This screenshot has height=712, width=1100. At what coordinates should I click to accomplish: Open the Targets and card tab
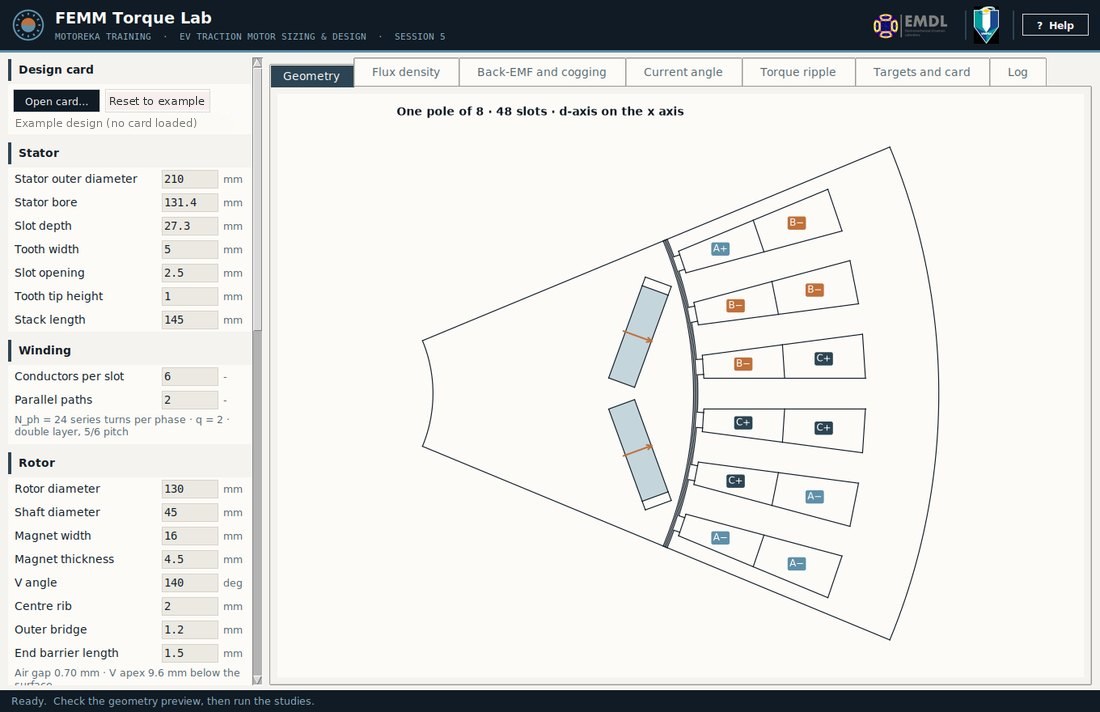tap(922, 72)
